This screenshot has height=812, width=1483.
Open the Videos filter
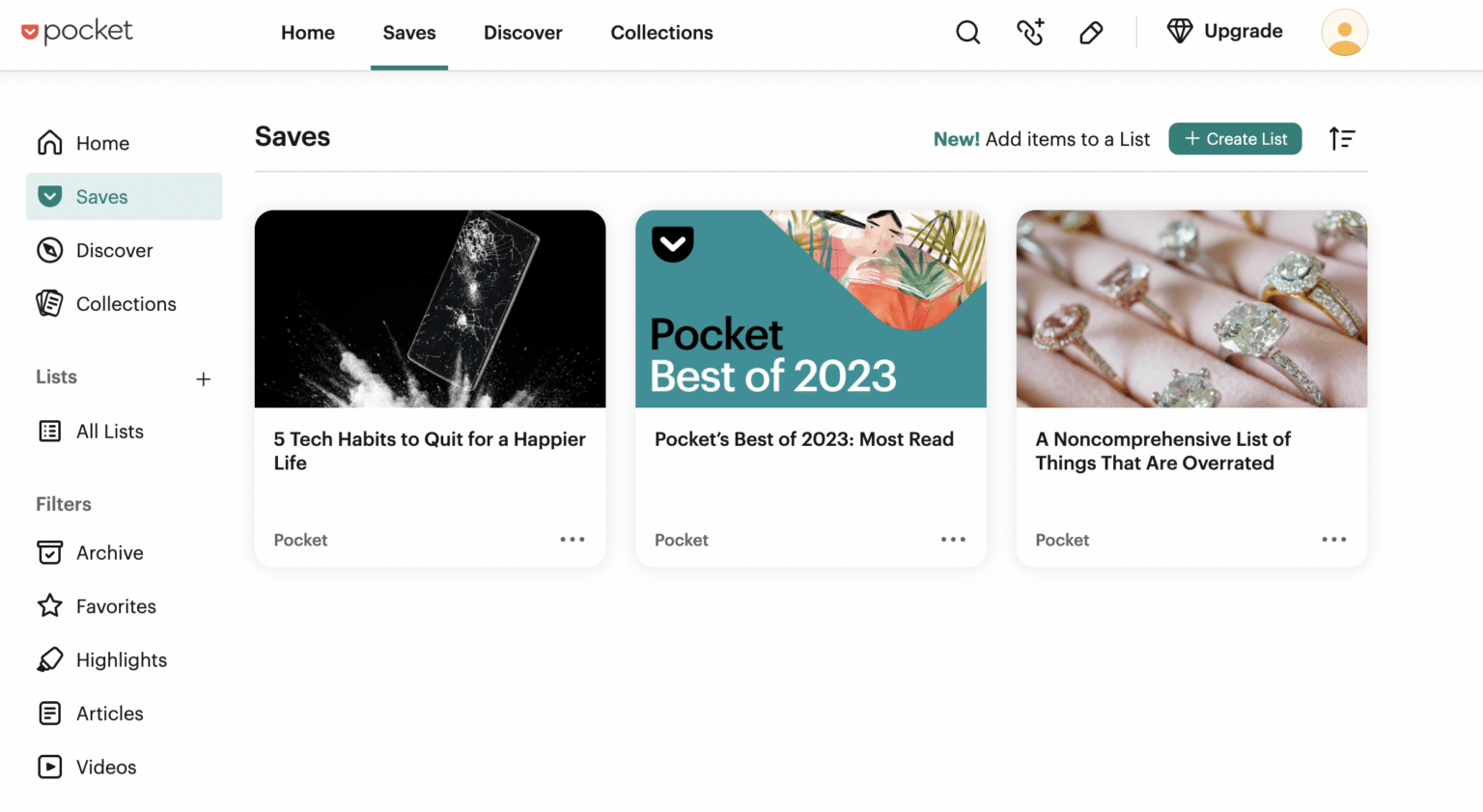tap(105, 767)
